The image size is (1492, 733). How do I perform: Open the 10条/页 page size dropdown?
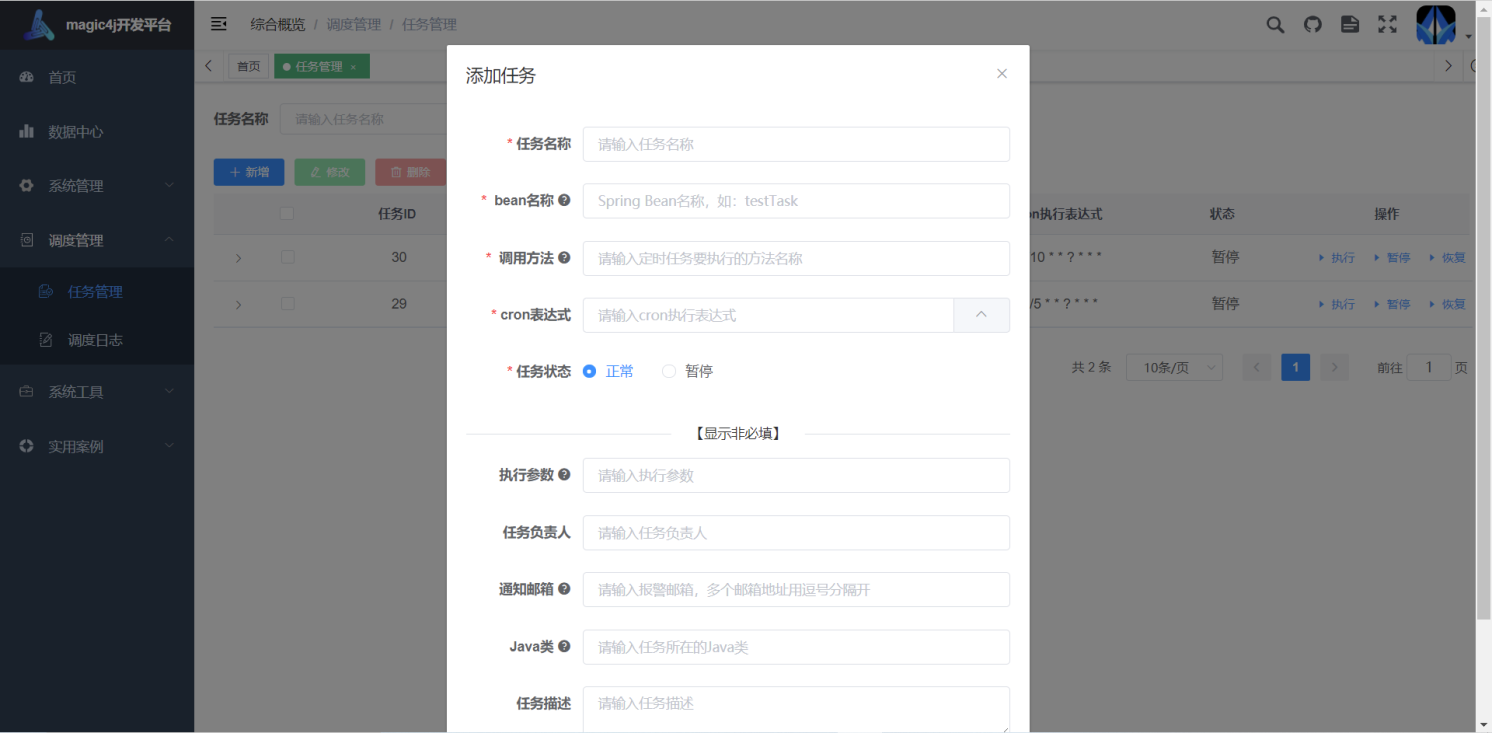pyautogui.click(x=1174, y=367)
